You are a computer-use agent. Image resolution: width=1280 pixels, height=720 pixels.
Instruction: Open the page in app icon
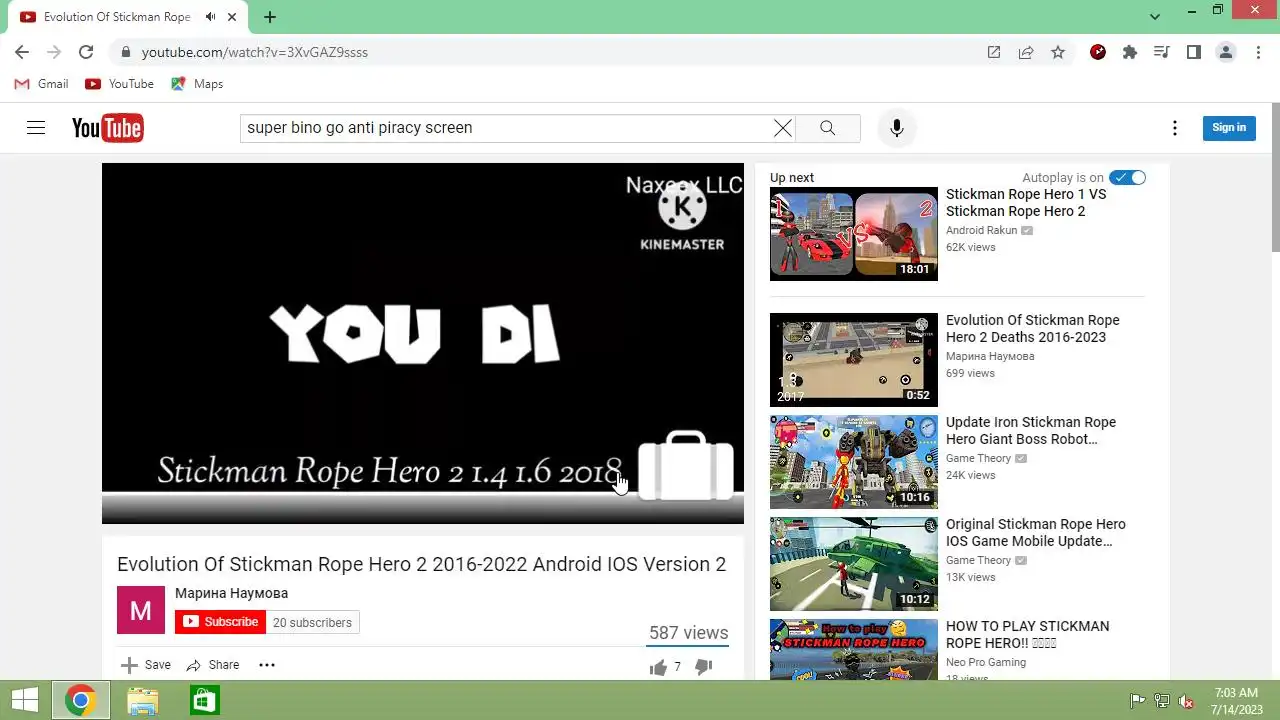pos(994,52)
